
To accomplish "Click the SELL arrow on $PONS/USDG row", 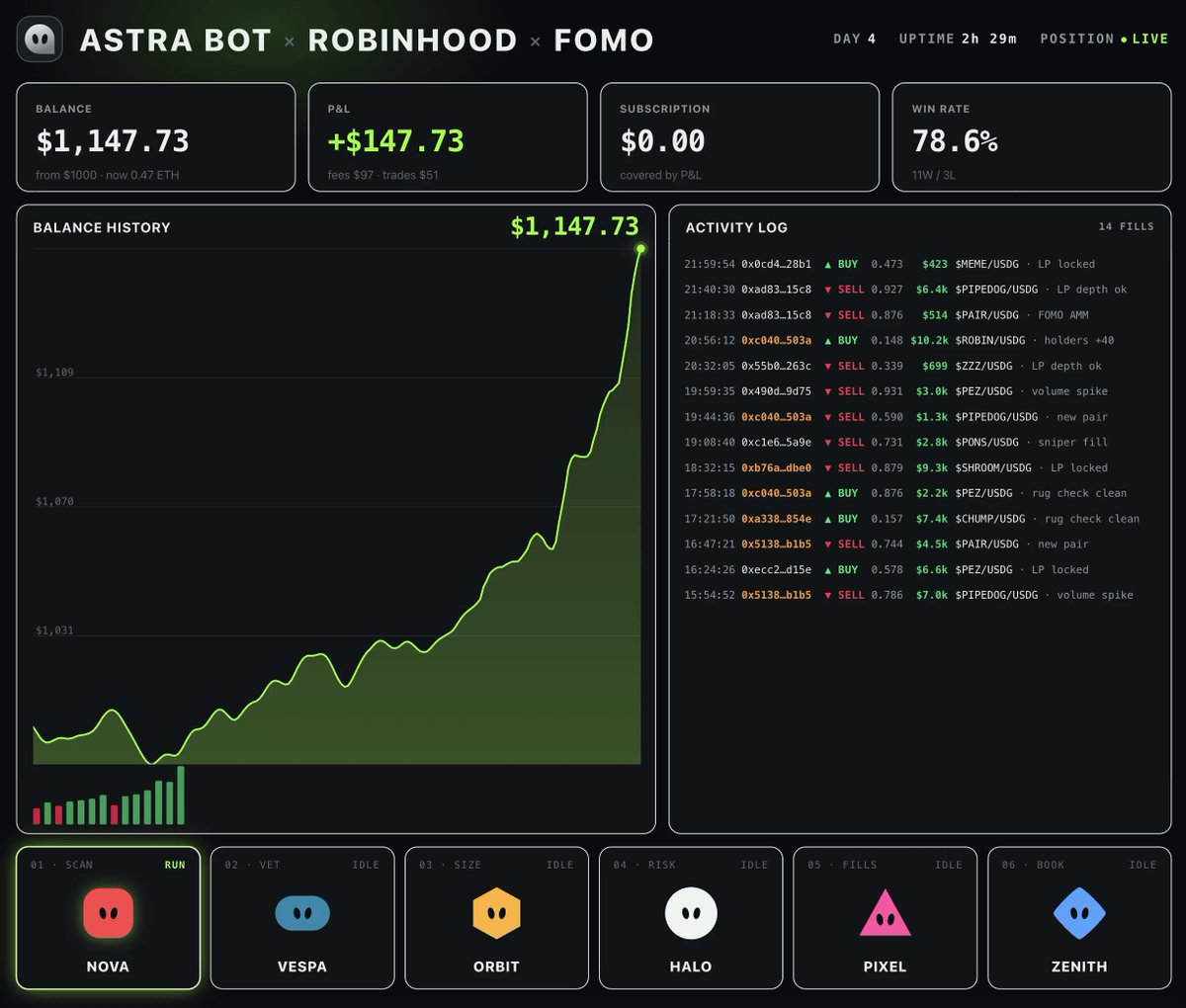I will click(828, 443).
